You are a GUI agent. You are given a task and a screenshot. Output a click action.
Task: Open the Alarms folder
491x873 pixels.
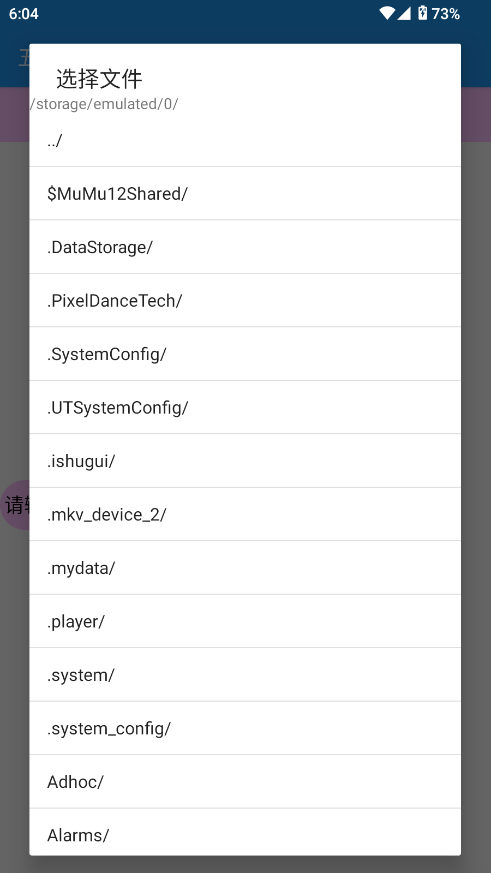[x=245, y=832]
